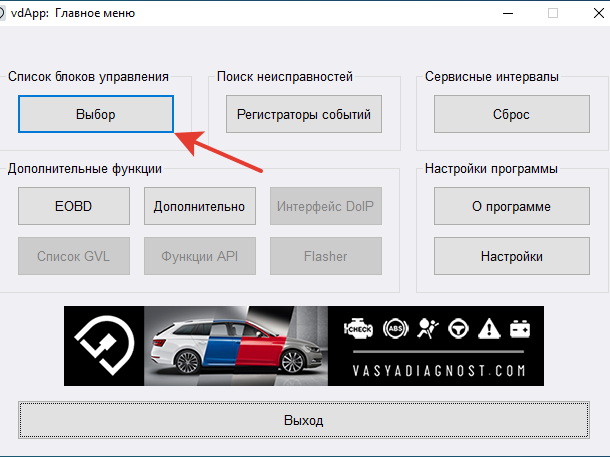Screen dimensions: 610x457
Task: Click the Список блоков управления group label
Action: 88,77
